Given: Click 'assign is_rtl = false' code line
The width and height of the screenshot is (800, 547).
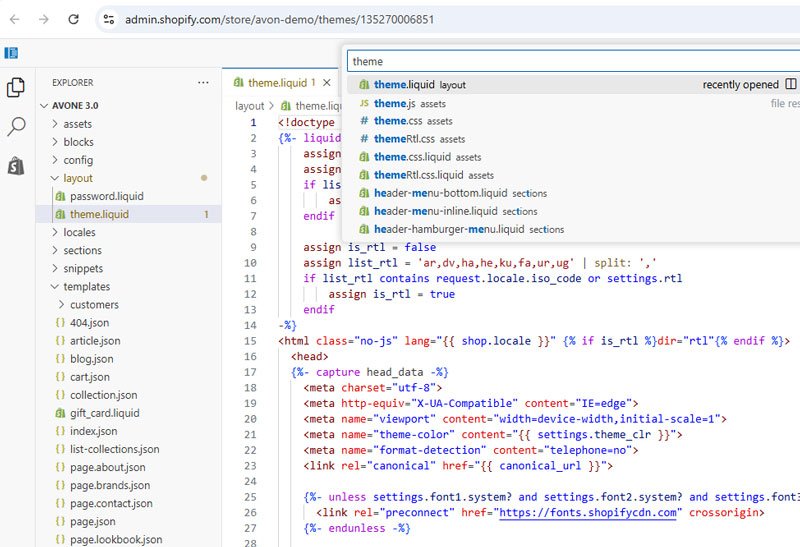Looking at the screenshot, I should coord(369,247).
